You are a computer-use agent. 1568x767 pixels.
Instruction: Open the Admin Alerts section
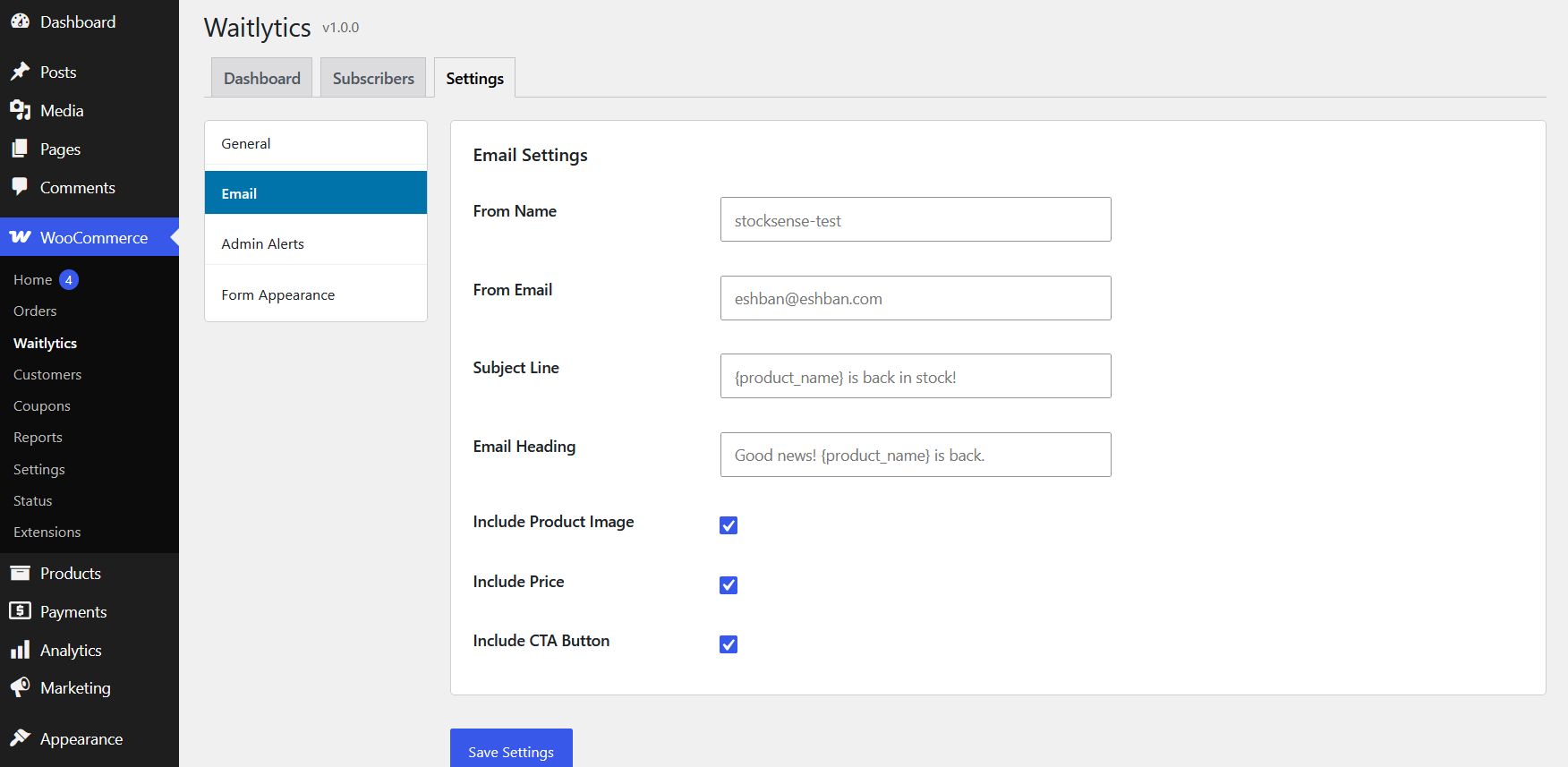(x=316, y=243)
